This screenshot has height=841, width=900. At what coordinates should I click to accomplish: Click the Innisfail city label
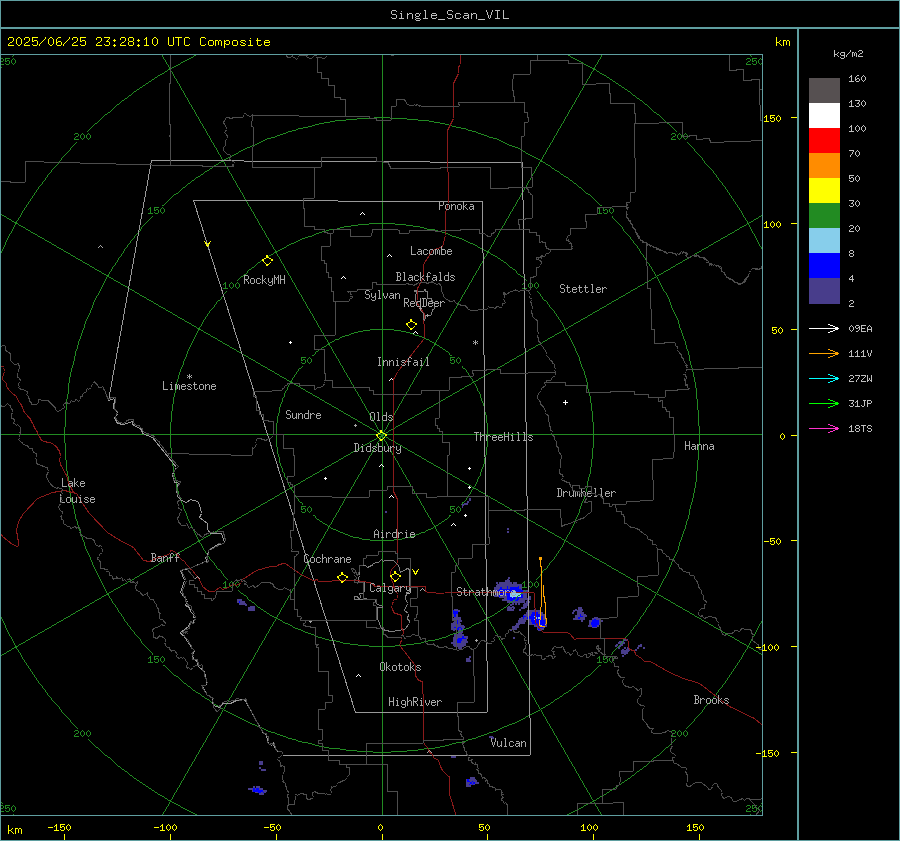403,362
